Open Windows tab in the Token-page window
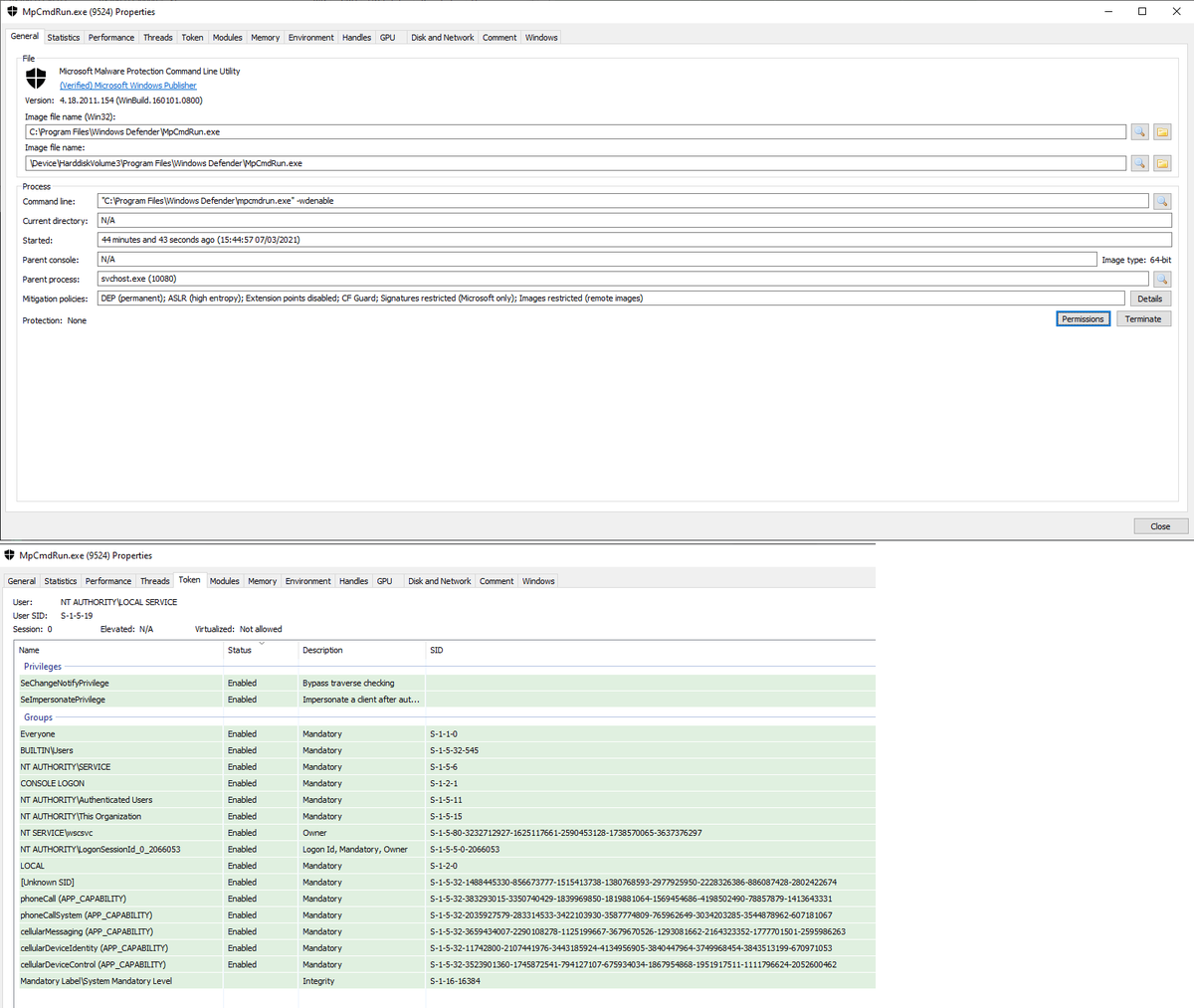1194x1008 pixels. pyautogui.click(x=538, y=581)
